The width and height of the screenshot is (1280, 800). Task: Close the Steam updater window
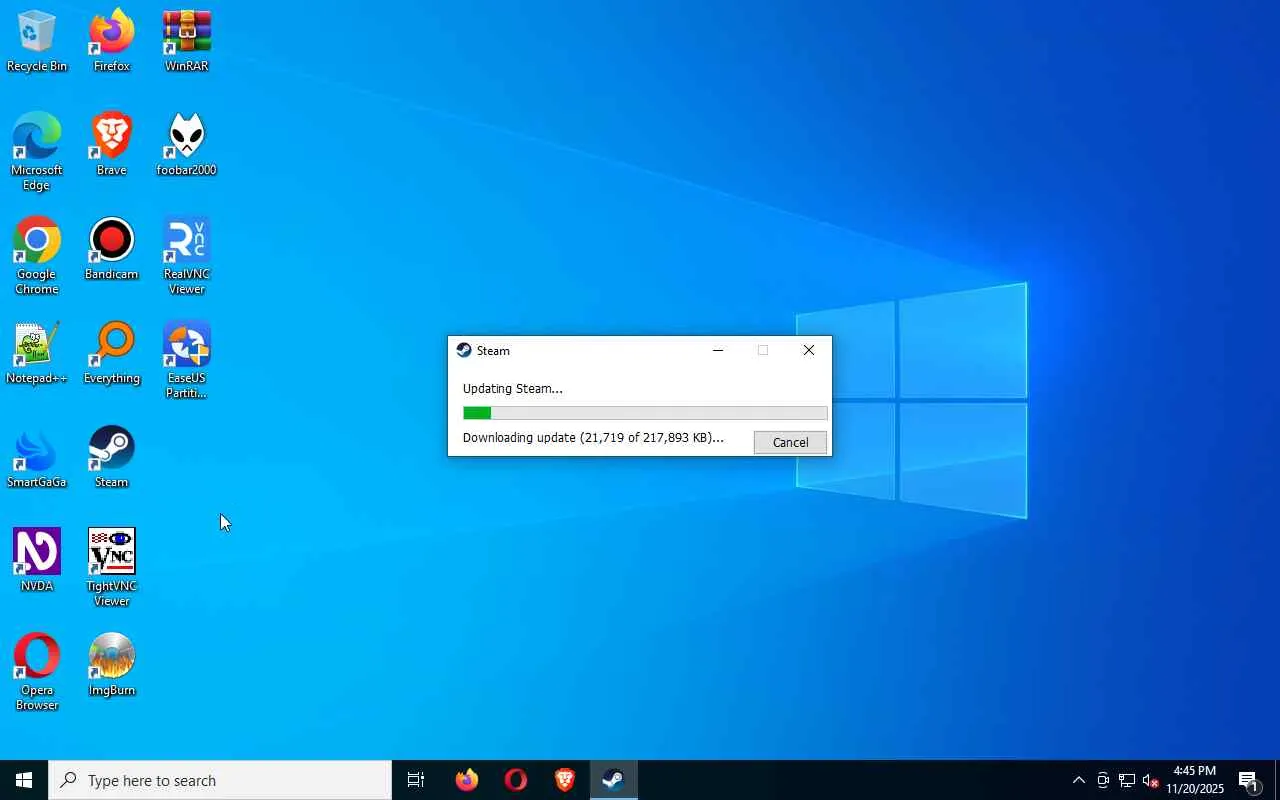pos(809,351)
